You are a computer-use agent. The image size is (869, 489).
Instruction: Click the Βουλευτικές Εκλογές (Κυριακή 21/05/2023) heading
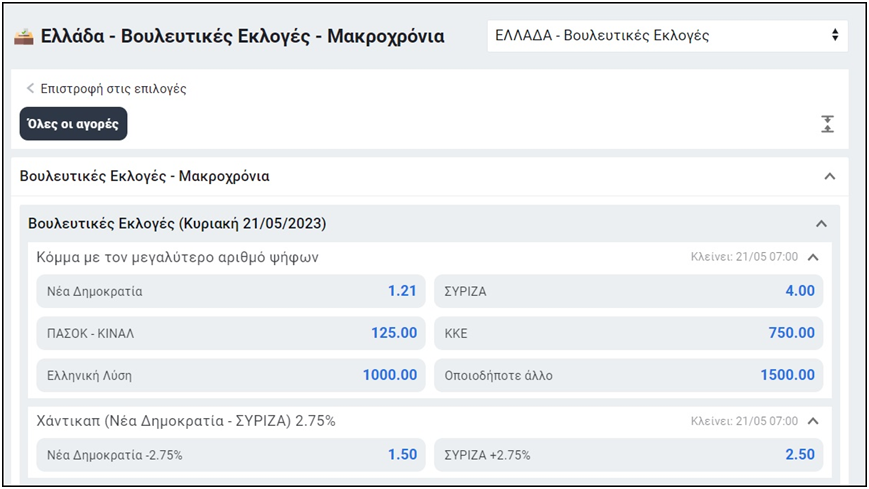(177, 223)
